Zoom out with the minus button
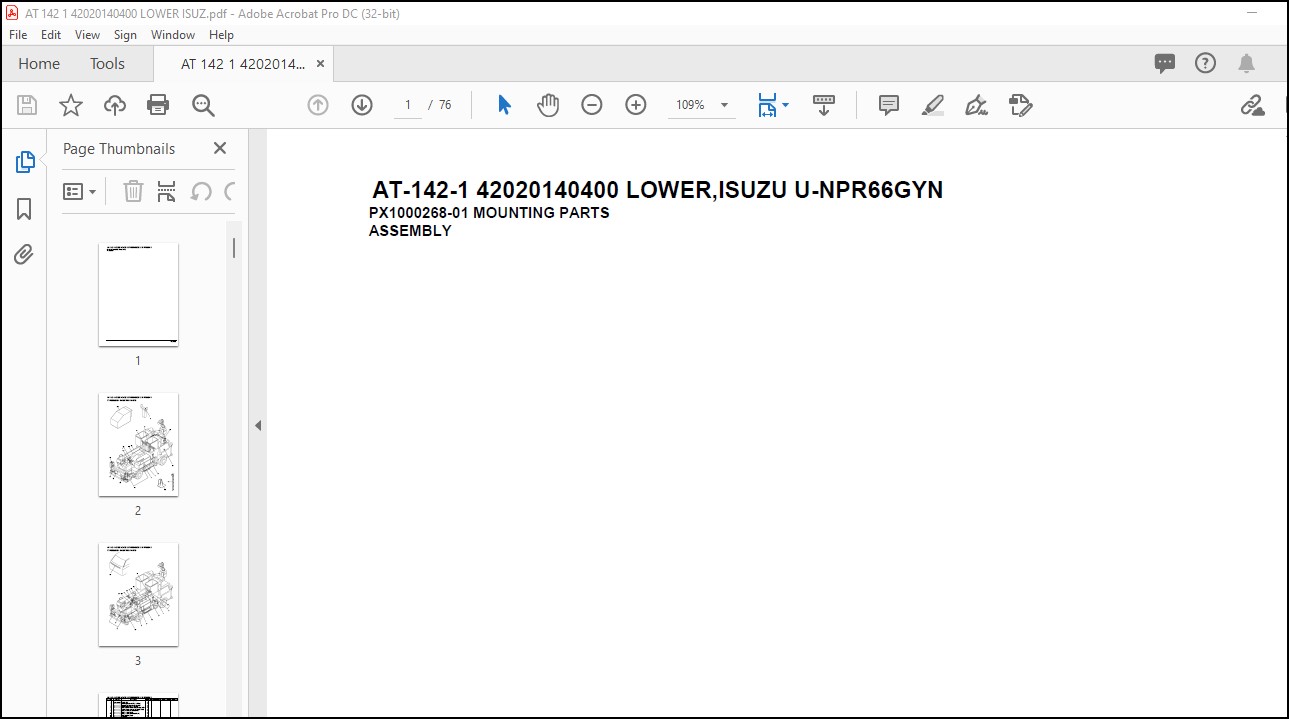Image resolution: width=1289 pixels, height=719 pixels. click(x=592, y=105)
